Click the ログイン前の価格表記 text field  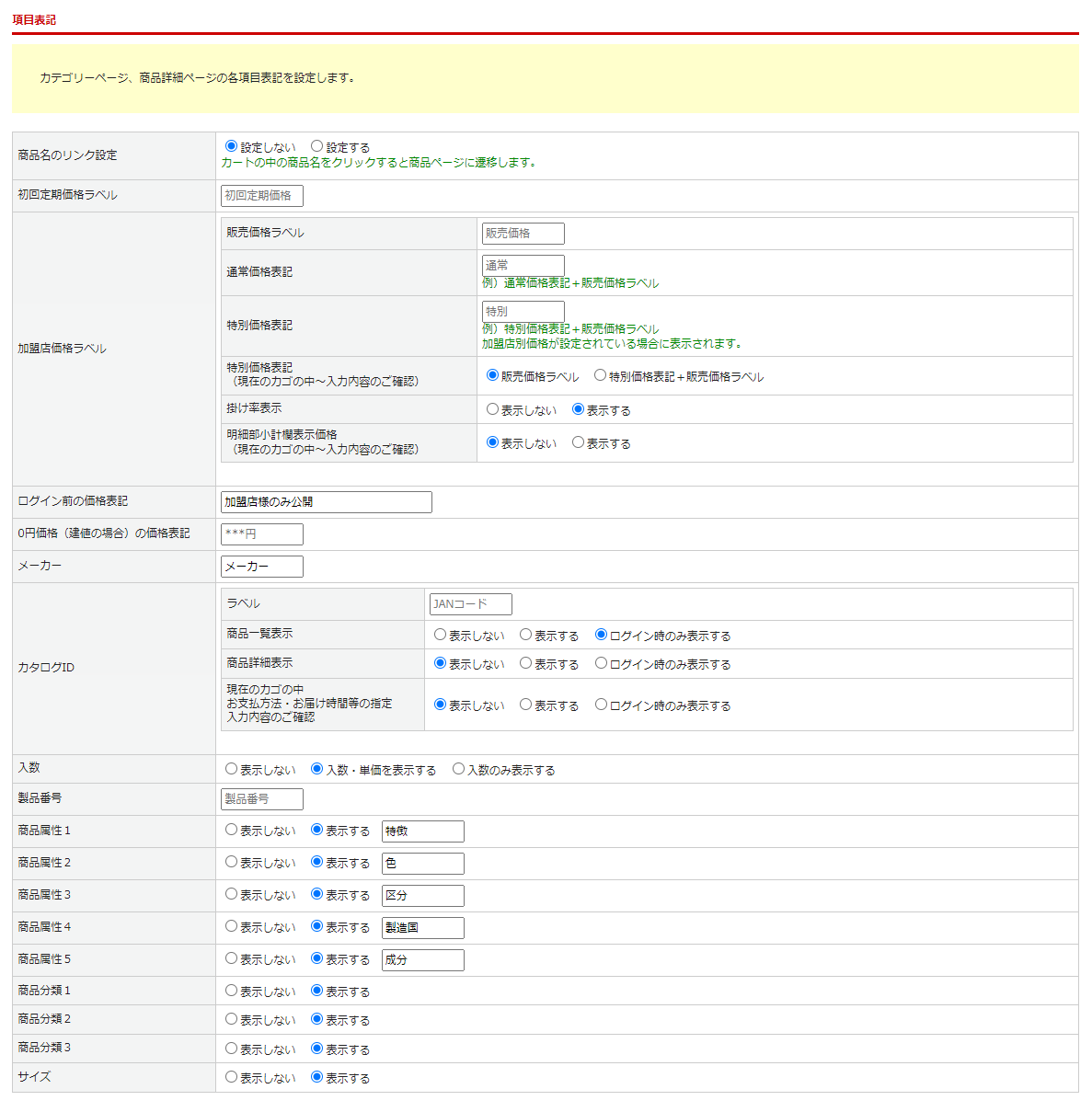coord(326,502)
